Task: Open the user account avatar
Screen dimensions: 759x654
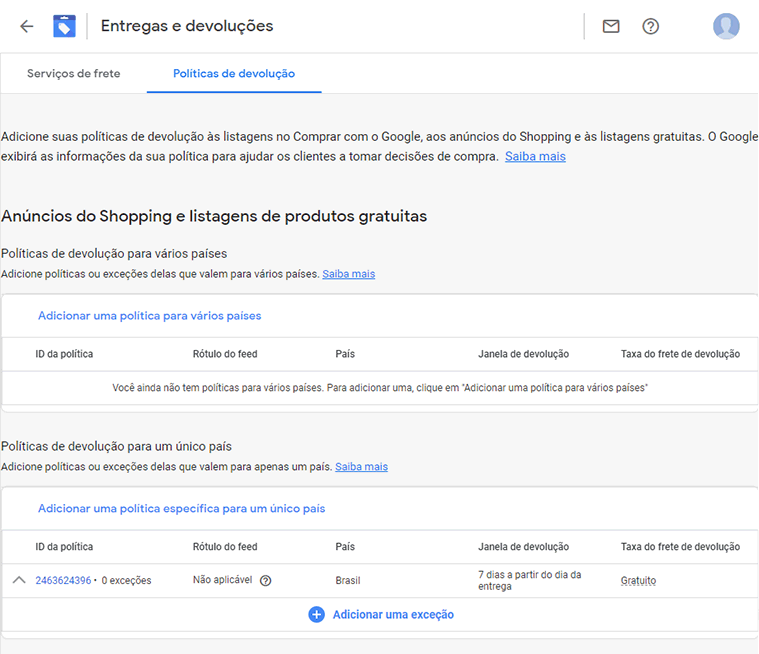Action: tap(726, 26)
